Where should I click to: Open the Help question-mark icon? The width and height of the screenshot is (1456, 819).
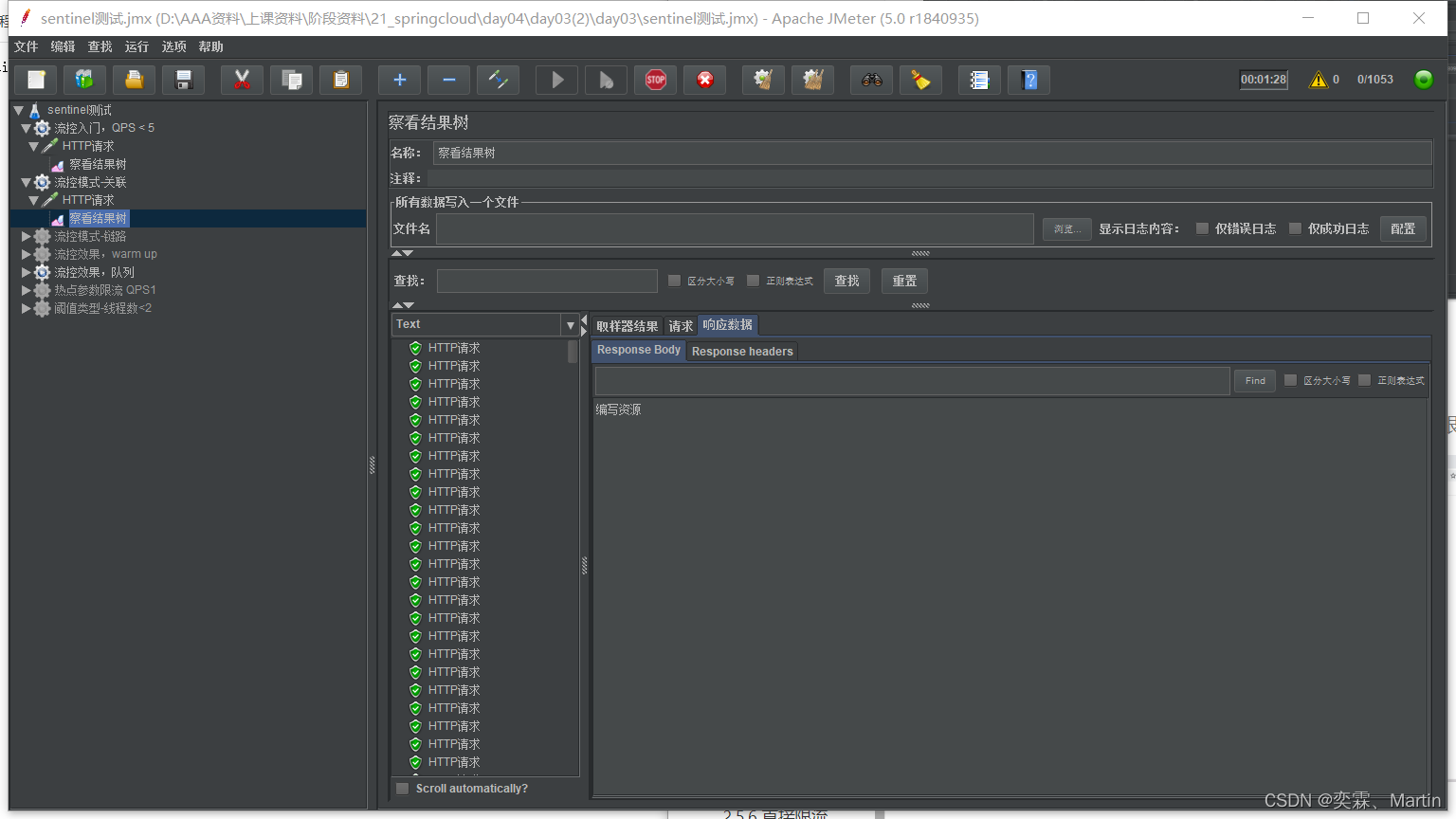coord(1029,81)
